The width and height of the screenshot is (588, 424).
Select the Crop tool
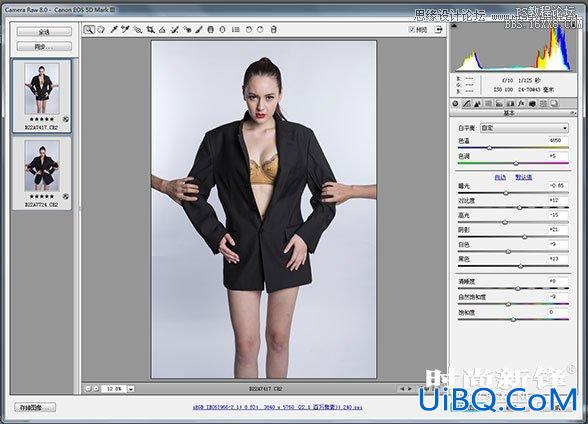(x=150, y=30)
